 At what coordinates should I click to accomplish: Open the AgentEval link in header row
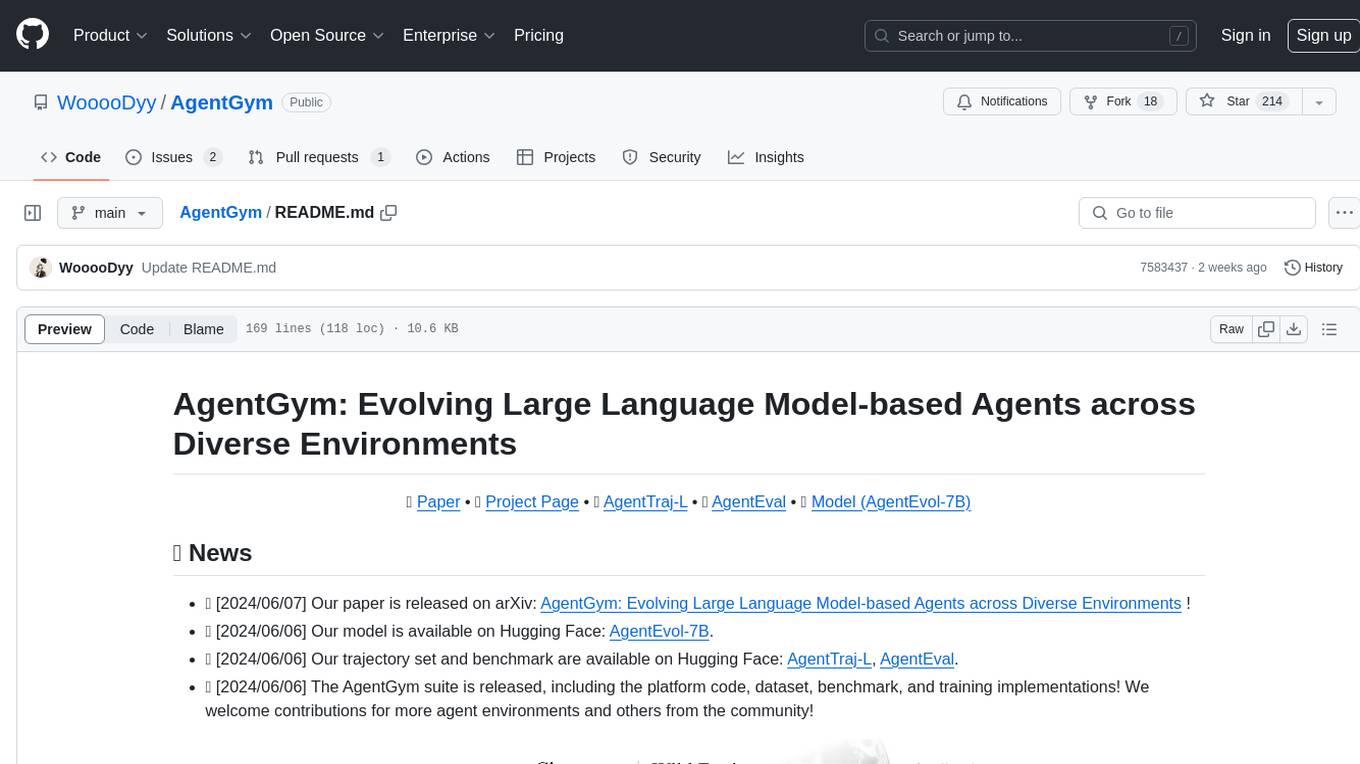[x=749, y=502]
